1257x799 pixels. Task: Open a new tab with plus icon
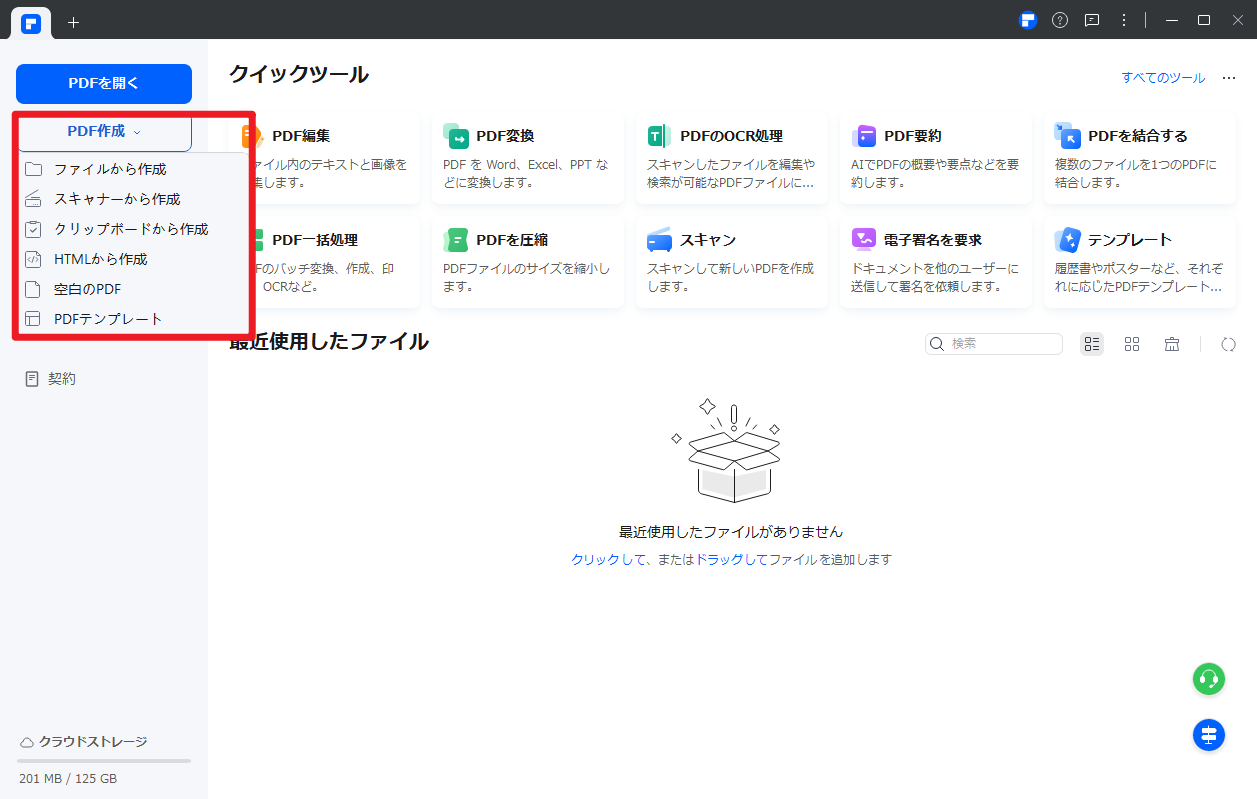[x=73, y=21]
